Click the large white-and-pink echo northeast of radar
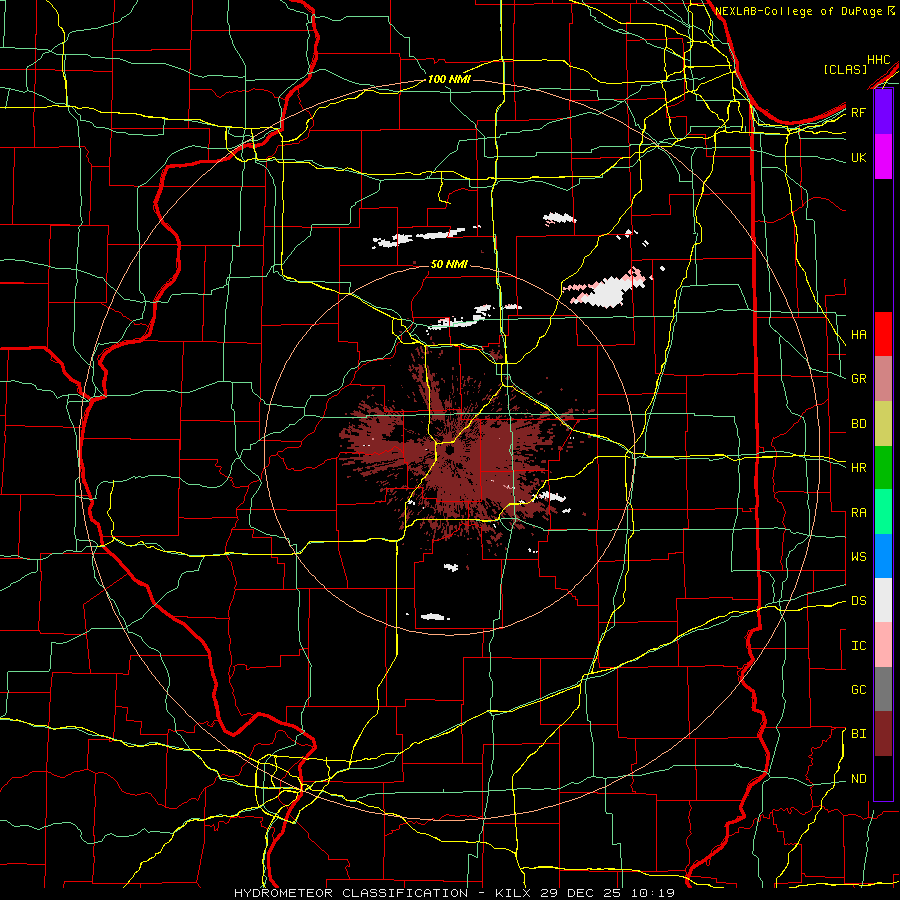Image resolution: width=900 pixels, height=900 pixels. 607,289
